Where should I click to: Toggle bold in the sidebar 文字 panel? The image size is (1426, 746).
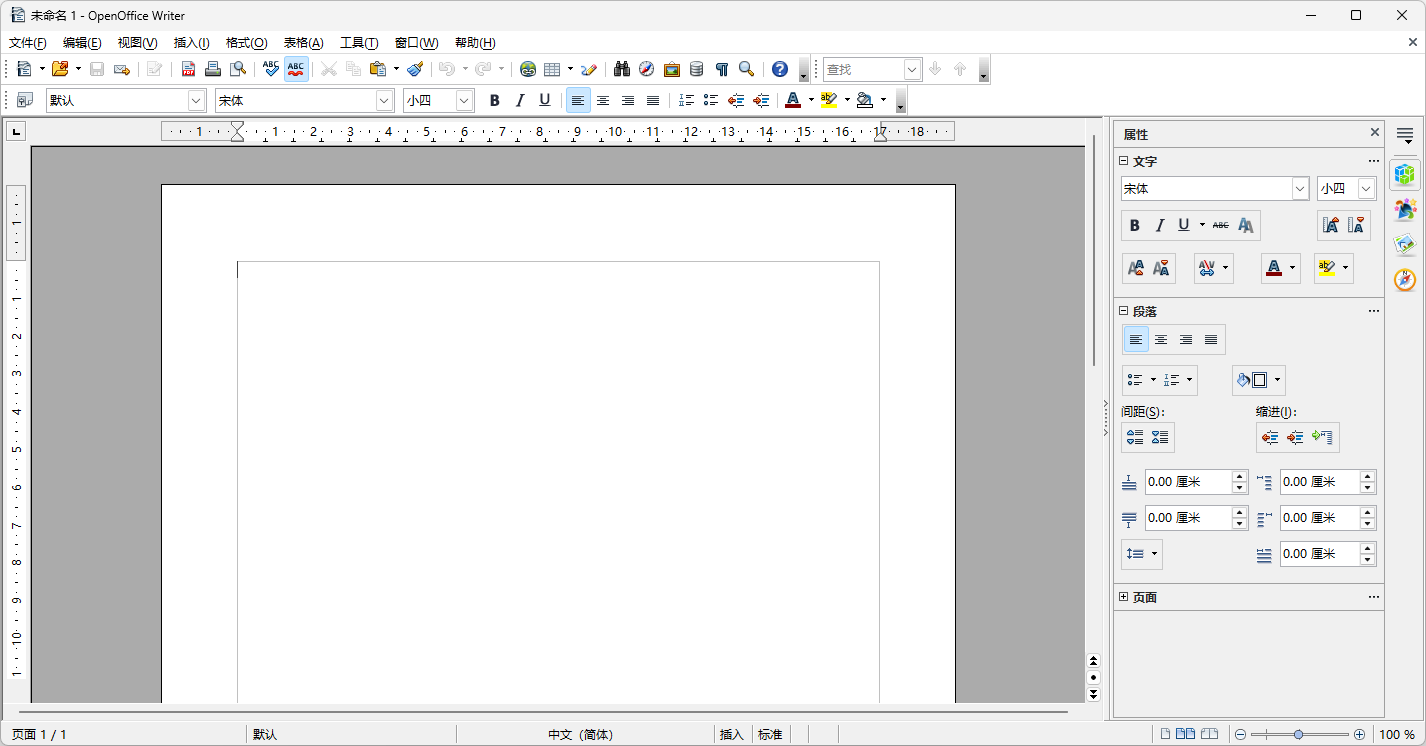pyautogui.click(x=1135, y=225)
